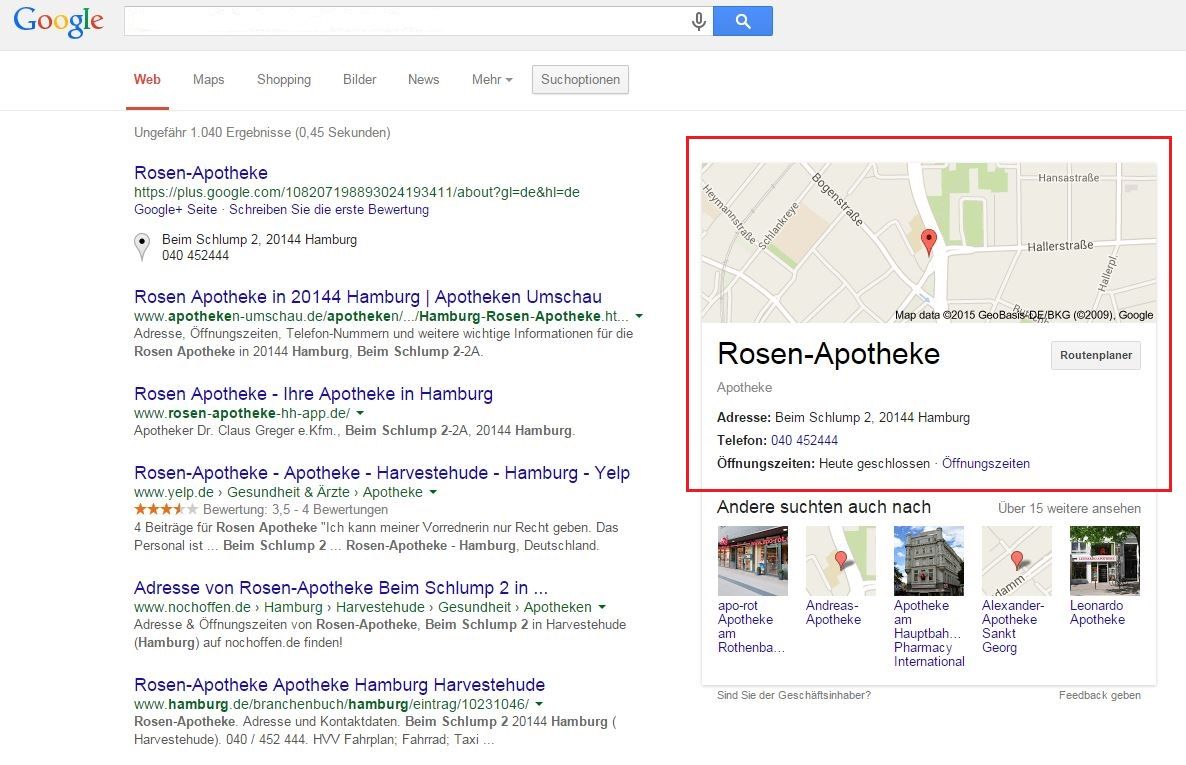This screenshot has width=1186, height=765.
Task: Open the Apotheken Umschau result title
Action: [x=368, y=297]
